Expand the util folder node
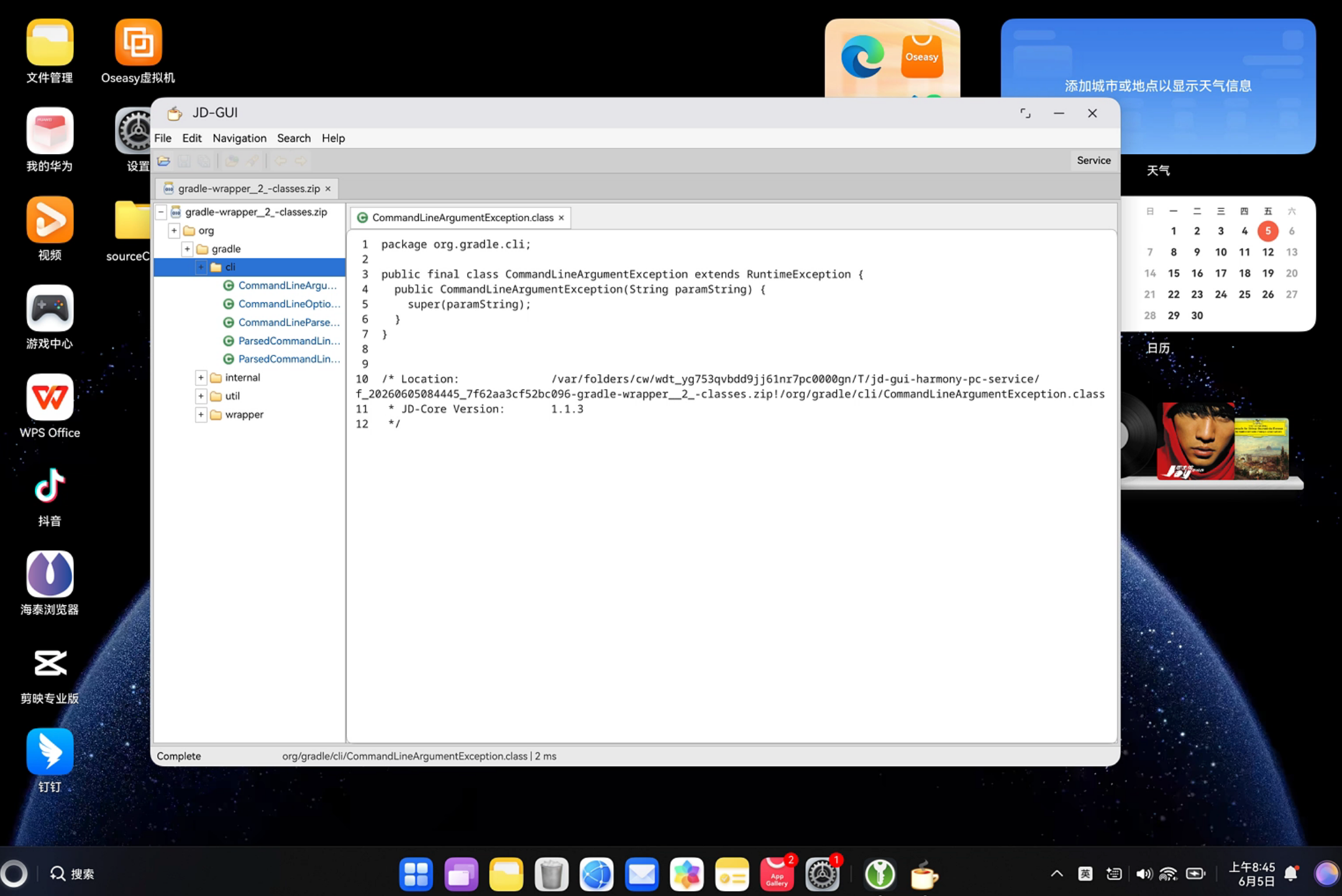Screen dimensions: 1342x896 (201, 396)
